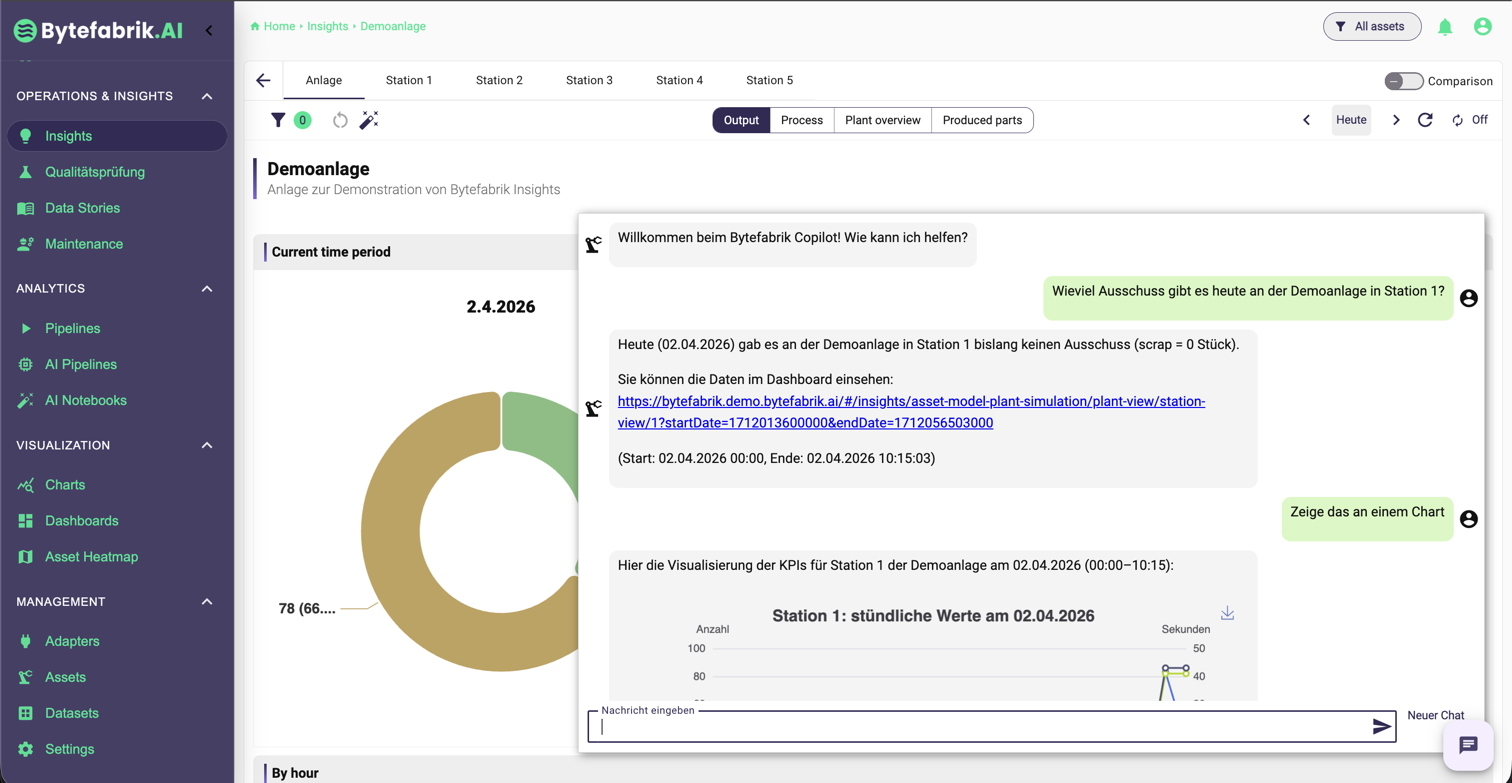Go back using the left arrow icon
The height and width of the screenshot is (783, 1512).
(x=263, y=80)
